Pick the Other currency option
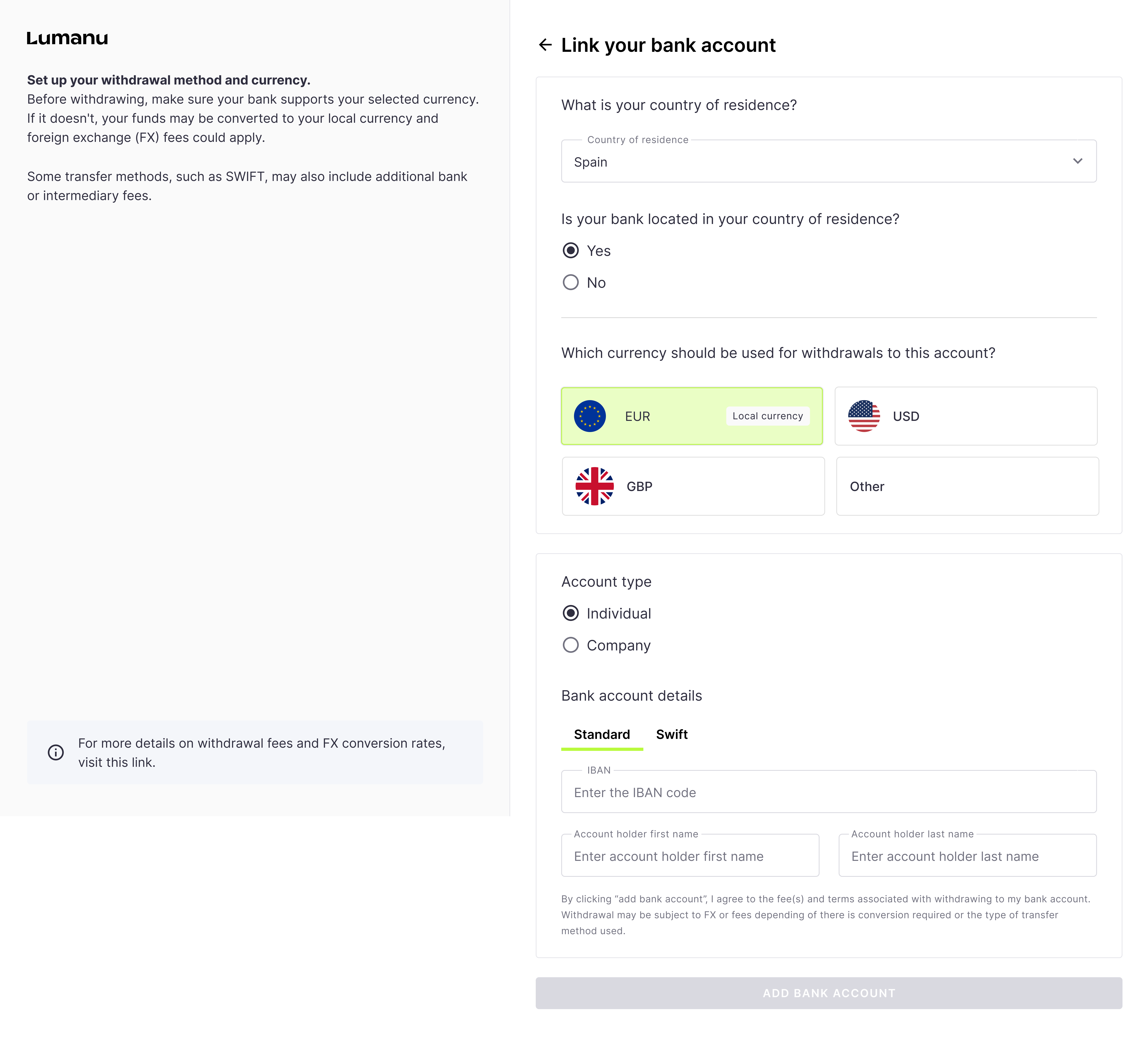Screen dimensions: 1148x1041 [967, 486]
